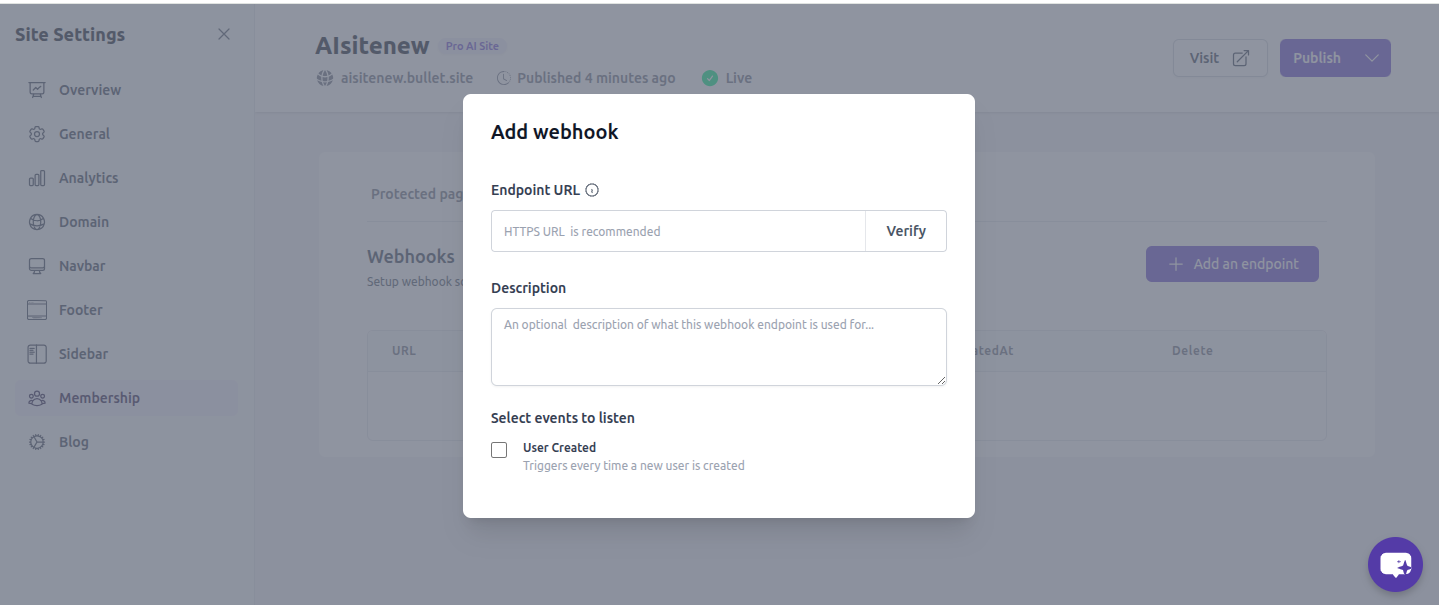1439x605 pixels.
Task: Expand the Publish dropdown arrow
Action: pyautogui.click(x=1372, y=58)
